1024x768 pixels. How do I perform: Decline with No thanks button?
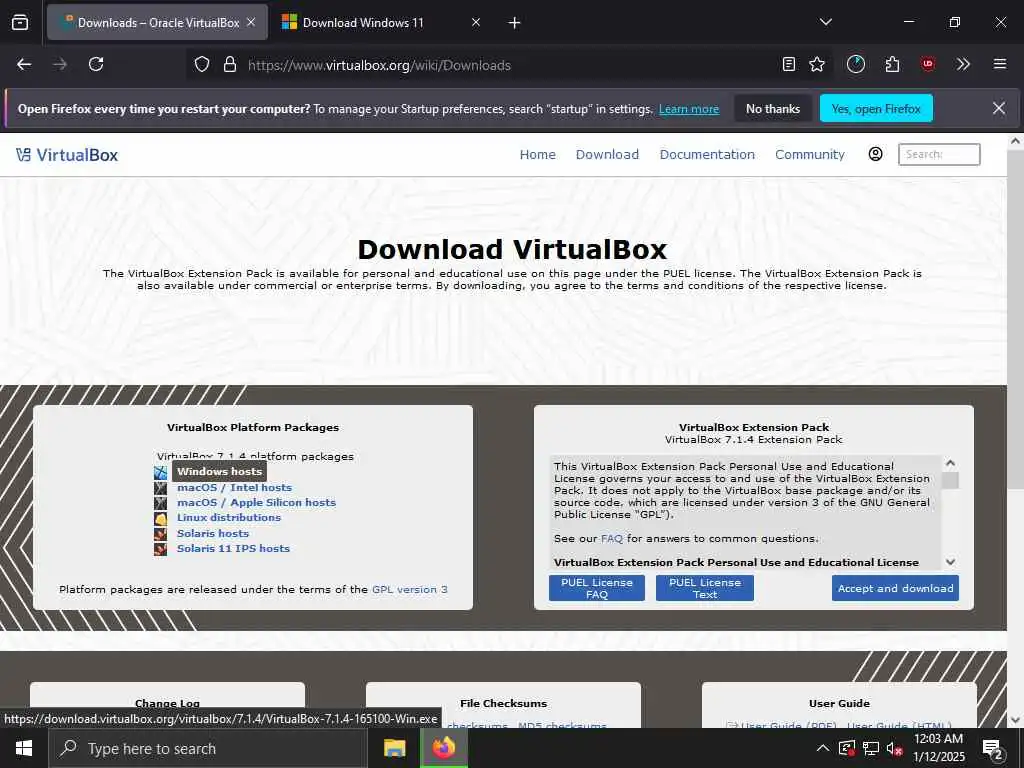[773, 108]
